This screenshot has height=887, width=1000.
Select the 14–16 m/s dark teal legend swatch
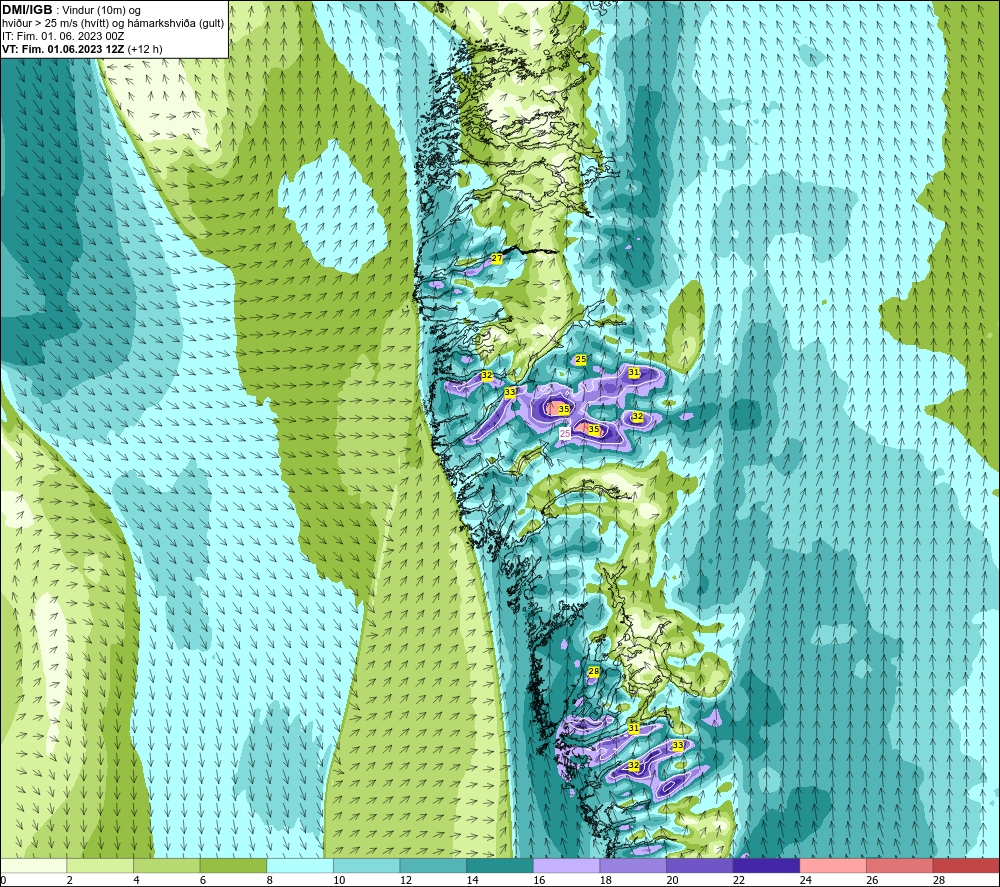500,865
